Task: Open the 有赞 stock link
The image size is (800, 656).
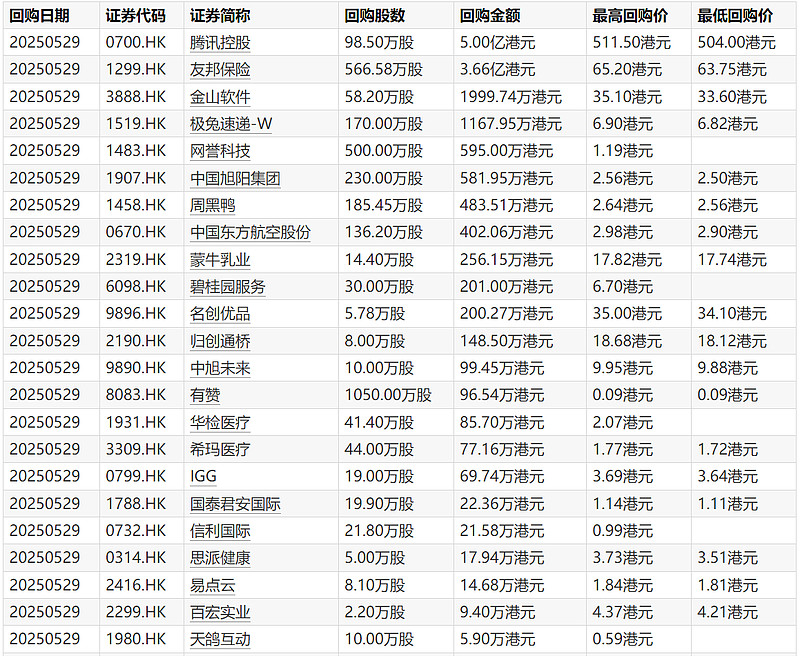Action: tap(205, 395)
